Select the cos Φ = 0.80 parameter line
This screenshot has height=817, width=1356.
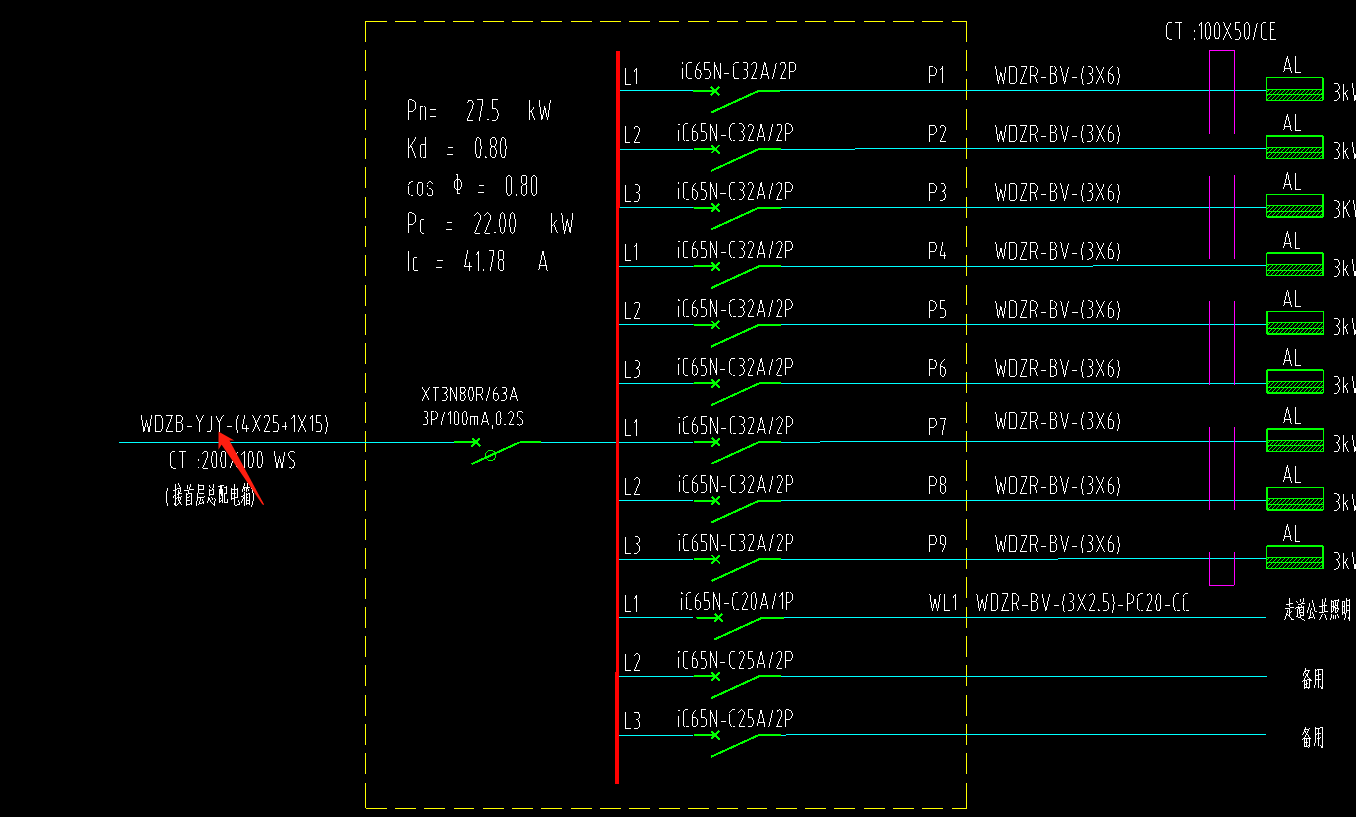[472, 186]
